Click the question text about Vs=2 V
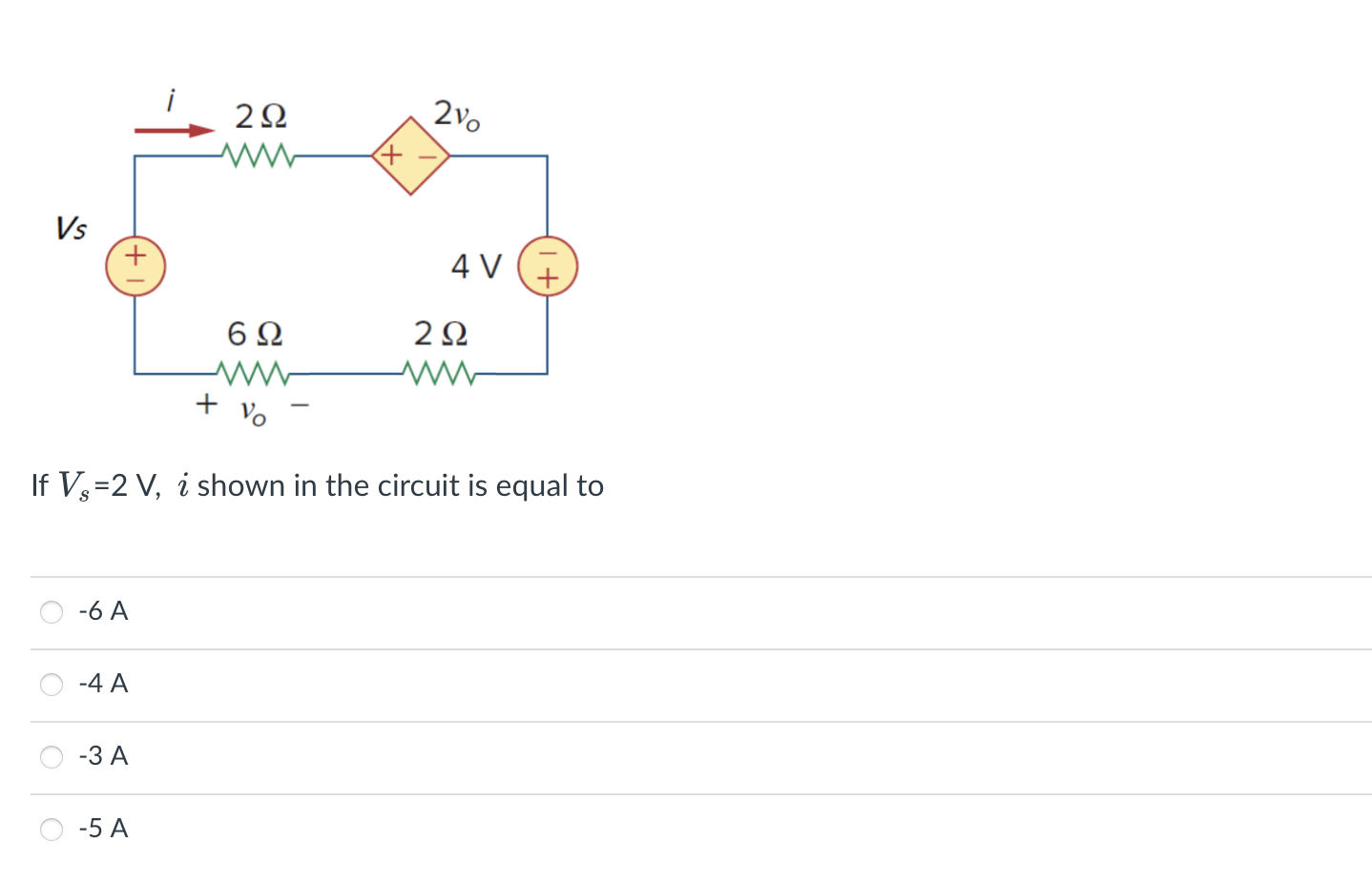The width and height of the screenshot is (1372, 883). pos(318,486)
